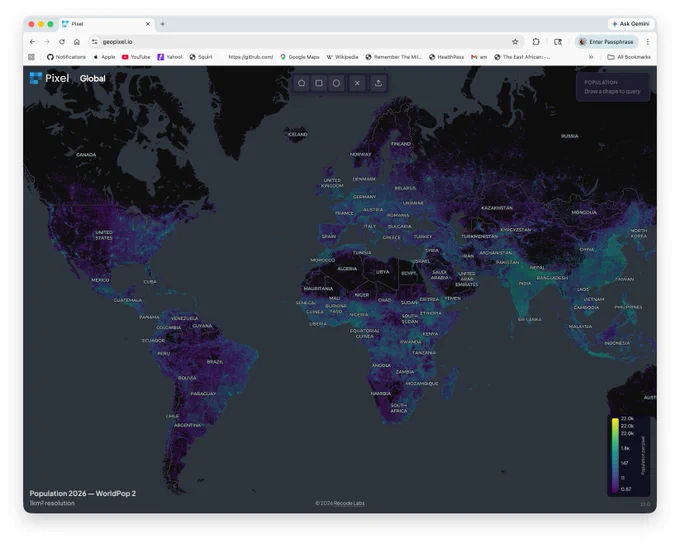The width and height of the screenshot is (680, 544).
Task: Go forward in browser history
Action: pos(47,42)
